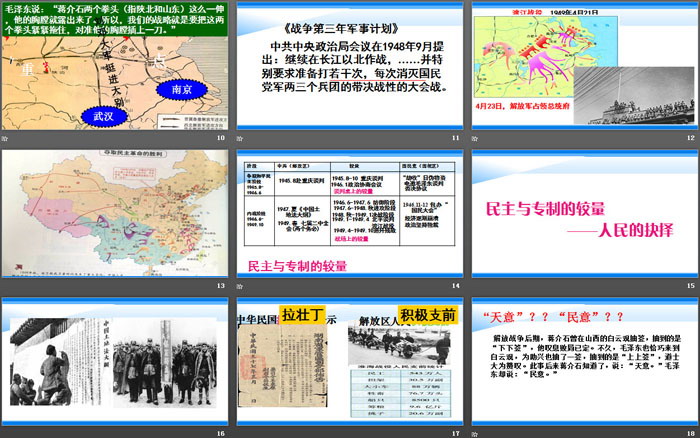Image resolution: width=700 pixels, height=438 pixels.
Task: Click slide number 17 label
Action: coord(455,434)
